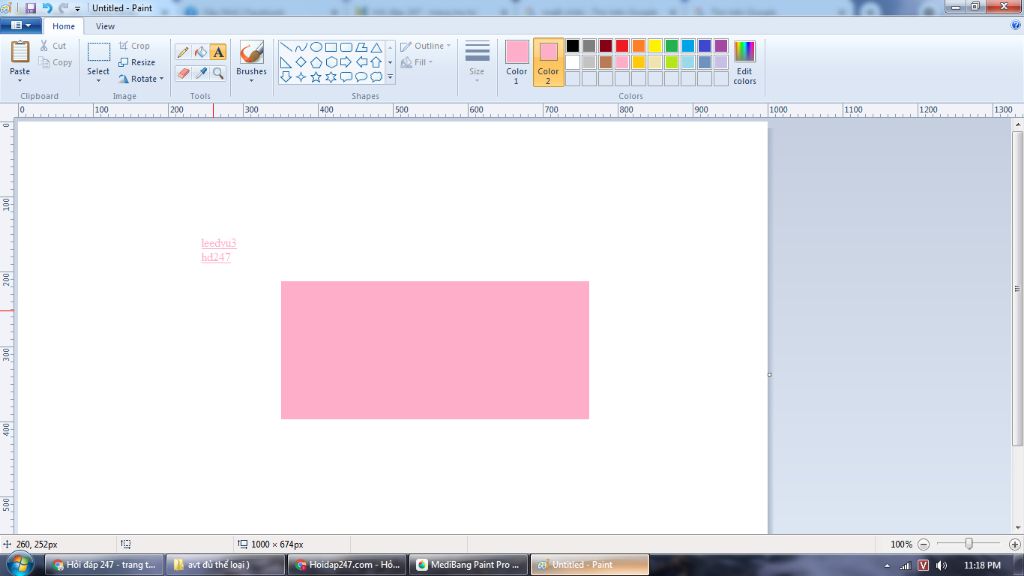Image resolution: width=1024 pixels, height=576 pixels.
Task: Pick the Oval callout shape
Action: click(361, 77)
